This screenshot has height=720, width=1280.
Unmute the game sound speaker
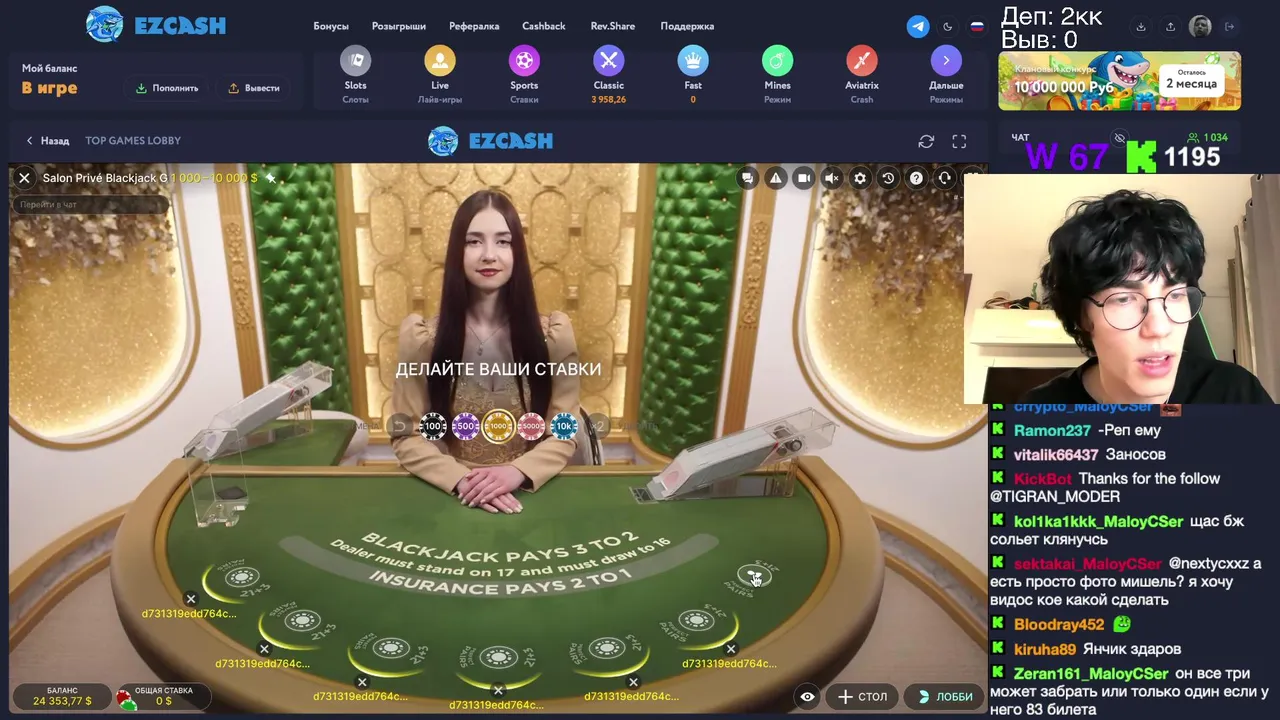point(831,178)
